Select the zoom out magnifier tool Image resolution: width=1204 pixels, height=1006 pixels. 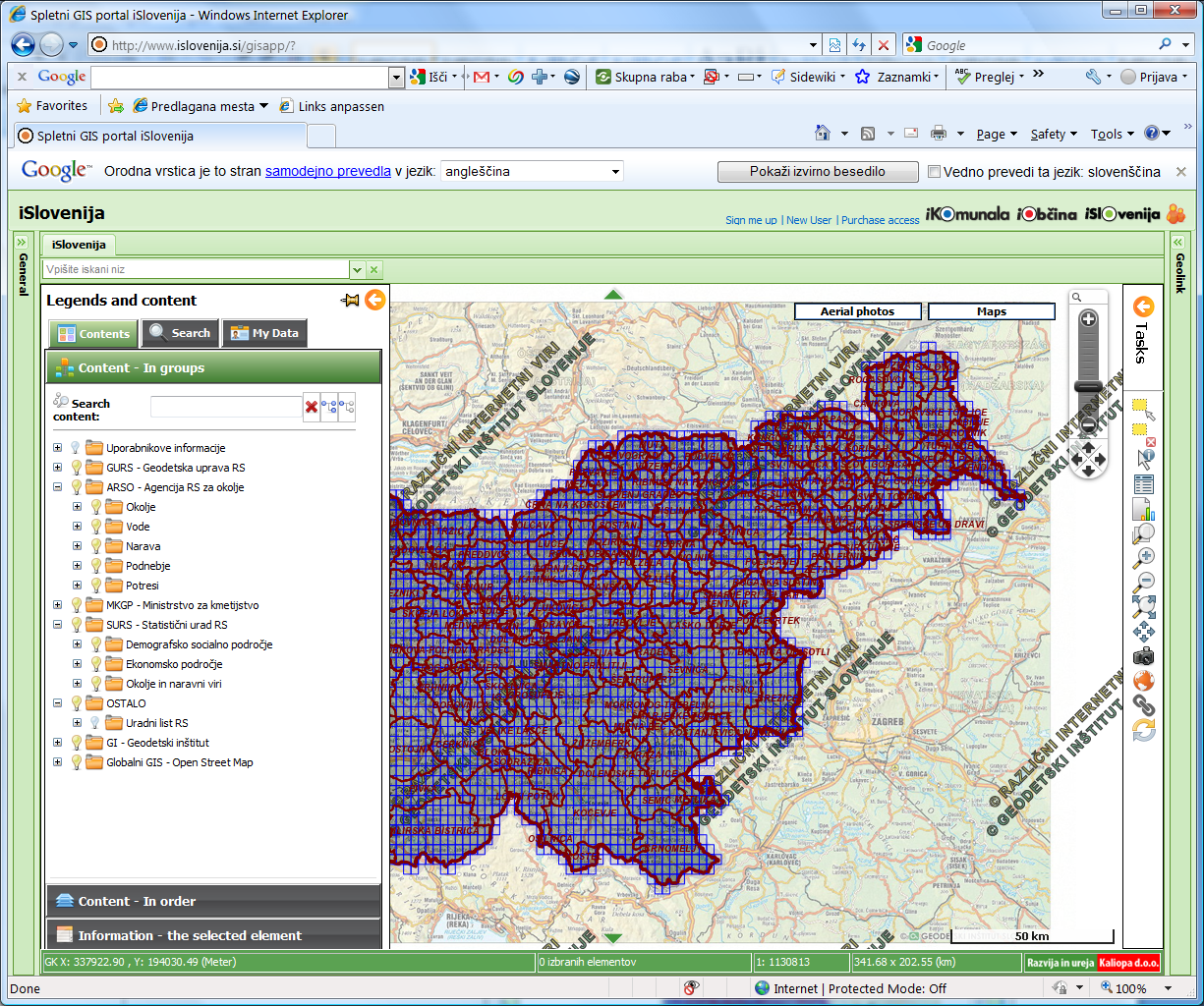pyautogui.click(x=1143, y=583)
